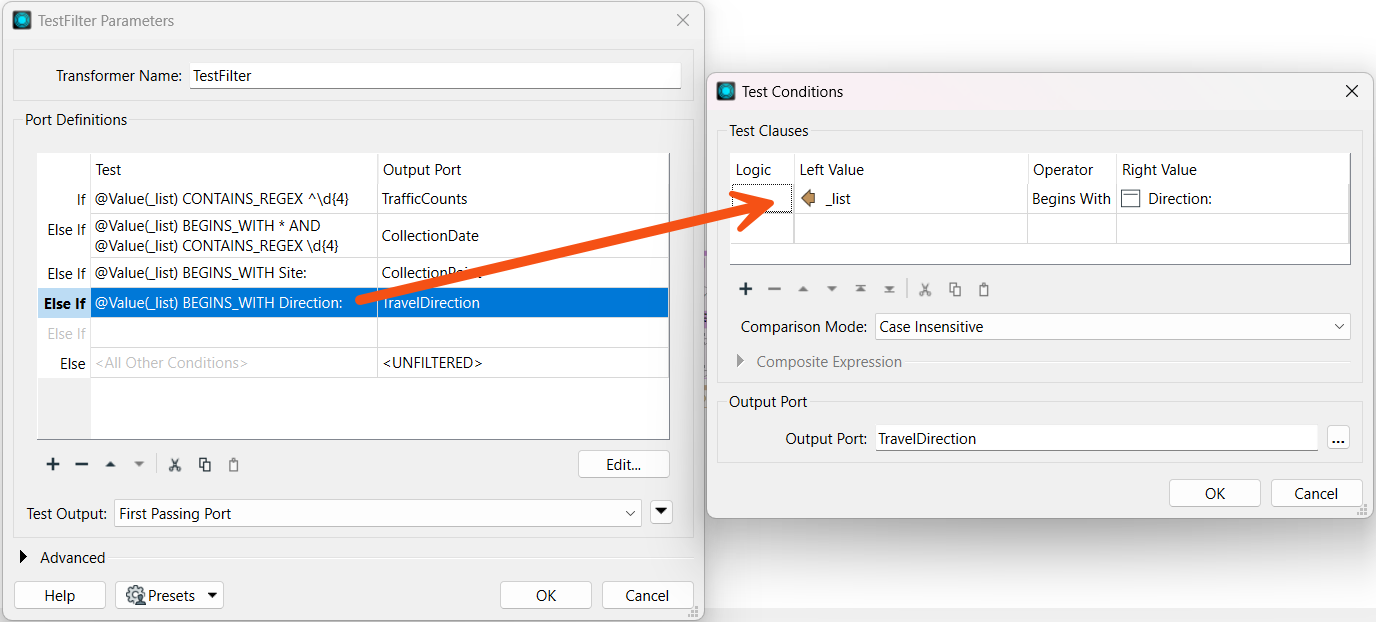Click the arrow button beside Test Output
Viewport: 1376px width, 622px height.
[x=661, y=513]
